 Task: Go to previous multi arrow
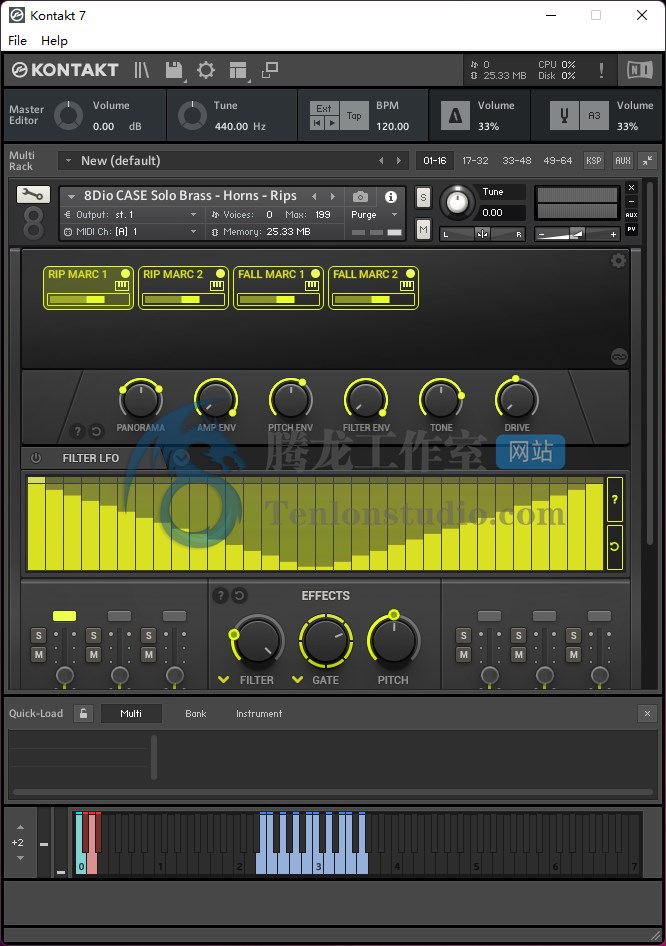[381, 160]
